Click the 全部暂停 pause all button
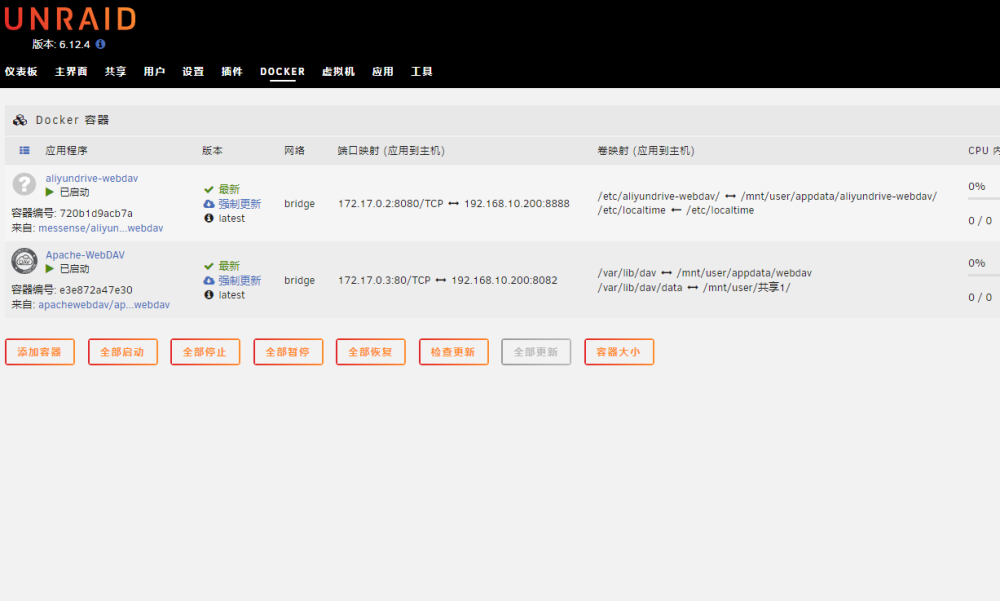 pos(288,352)
